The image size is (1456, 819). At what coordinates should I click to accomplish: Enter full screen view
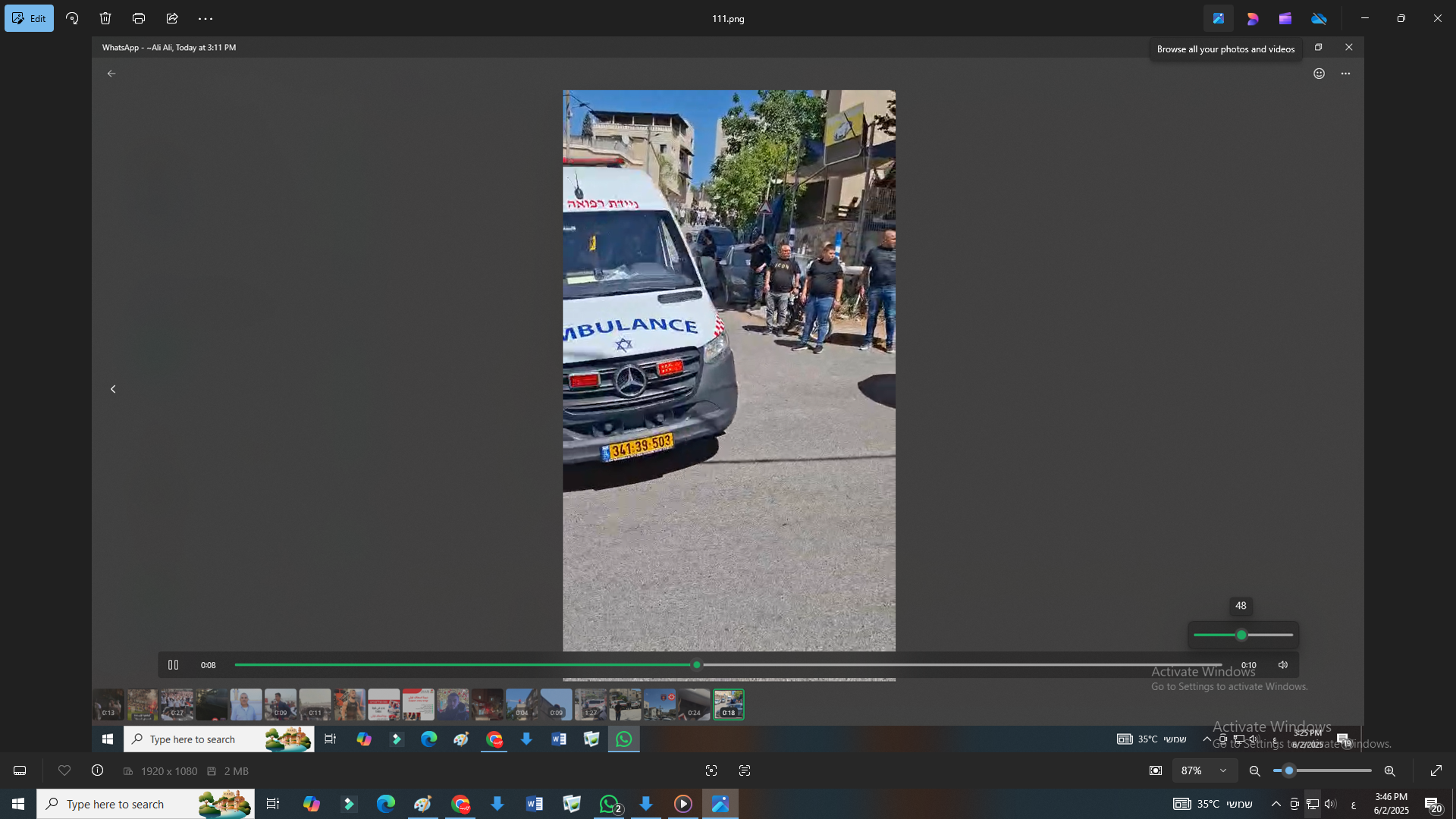pos(1436,770)
